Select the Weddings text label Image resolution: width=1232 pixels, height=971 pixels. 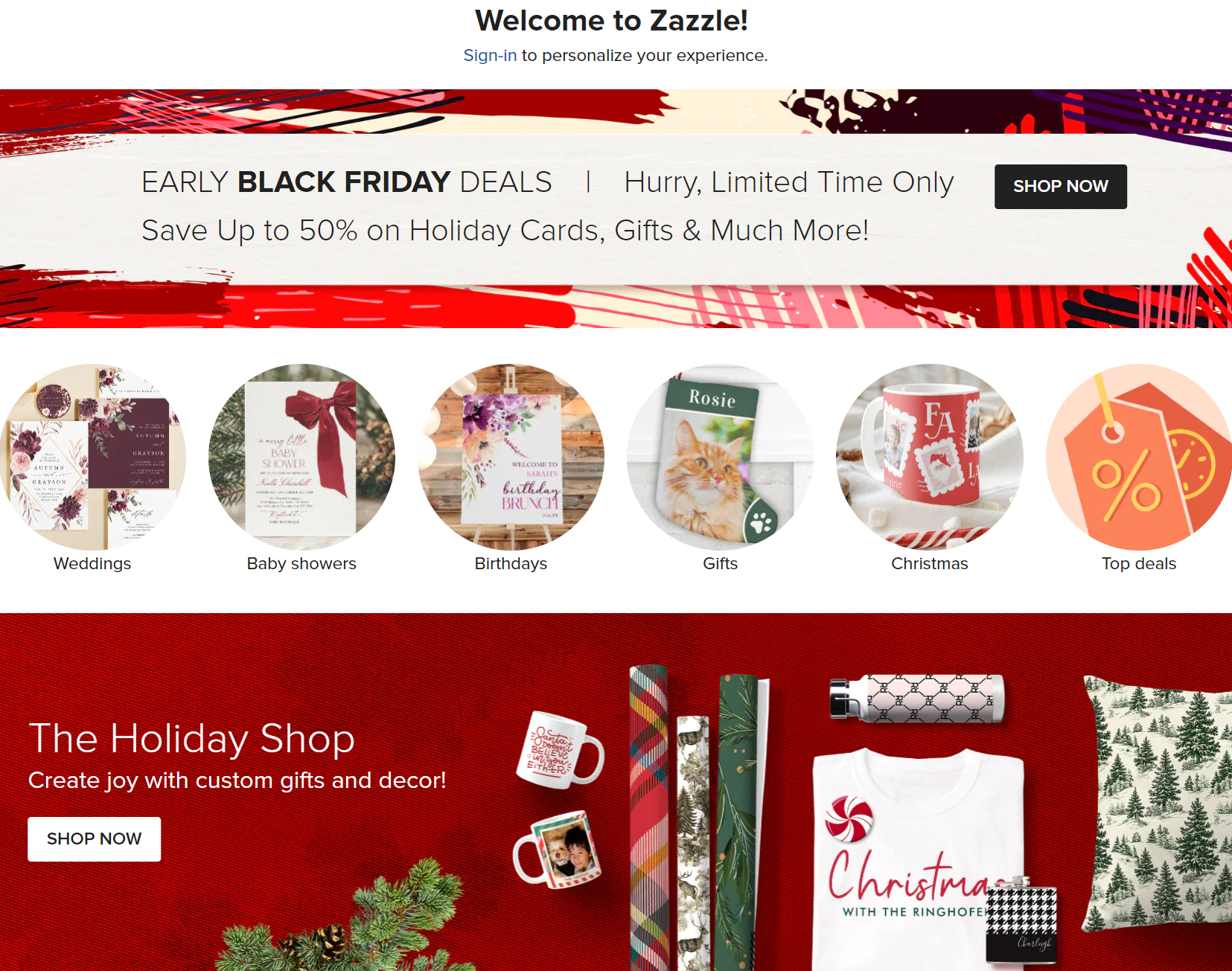click(92, 563)
